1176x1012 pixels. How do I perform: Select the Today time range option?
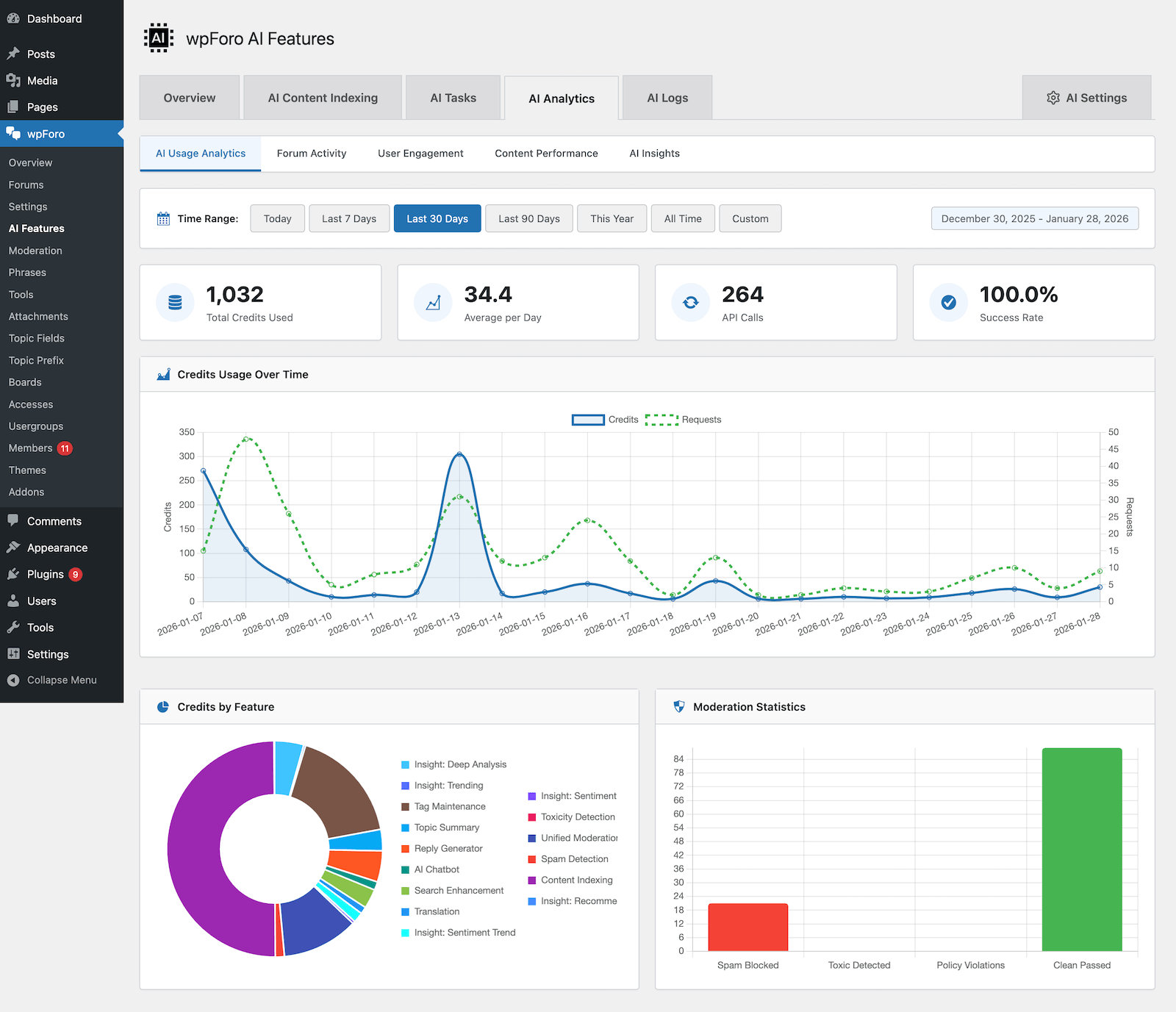pyautogui.click(x=277, y=218)
